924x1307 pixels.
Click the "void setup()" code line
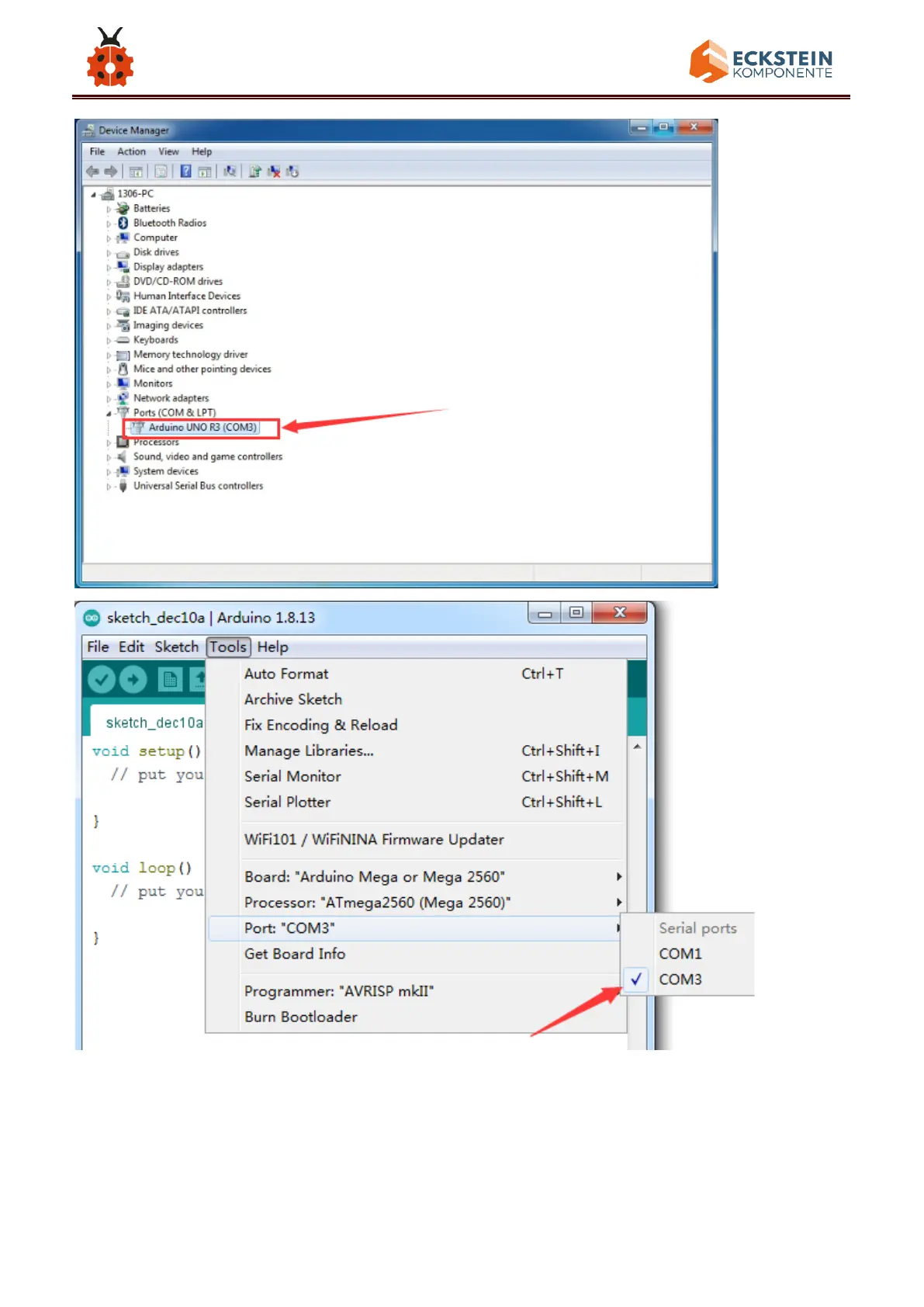click(147, 751)
